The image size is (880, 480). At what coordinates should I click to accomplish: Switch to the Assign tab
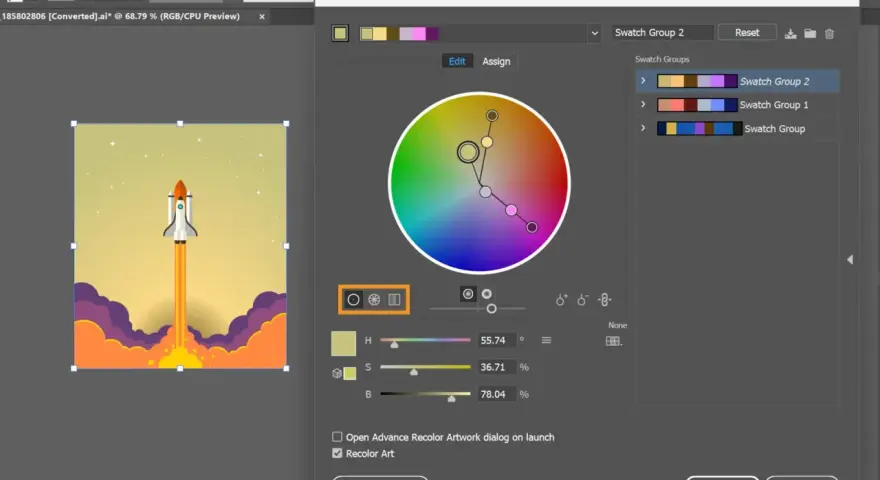click(496, 61)
